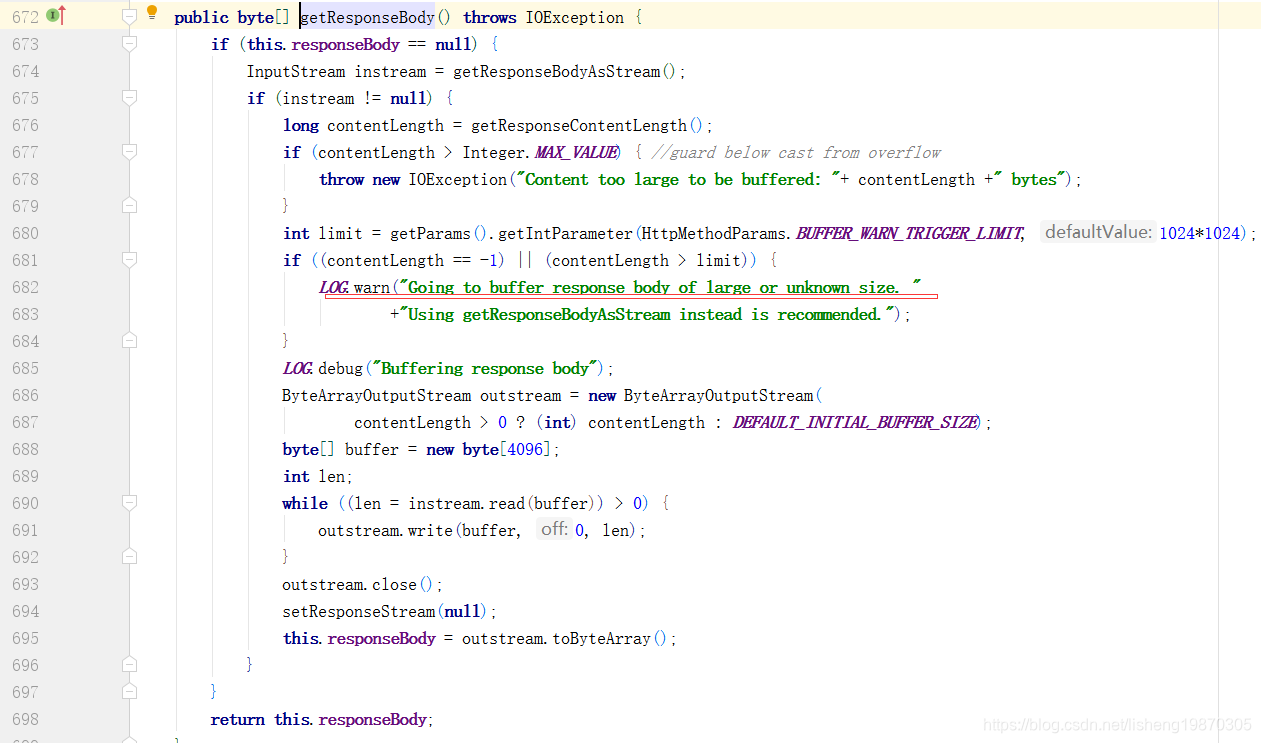Screen dimensions: 1261x743
Task: Click the defaultValue inlay hint on line 680
Action: (x=1094, y=231)
